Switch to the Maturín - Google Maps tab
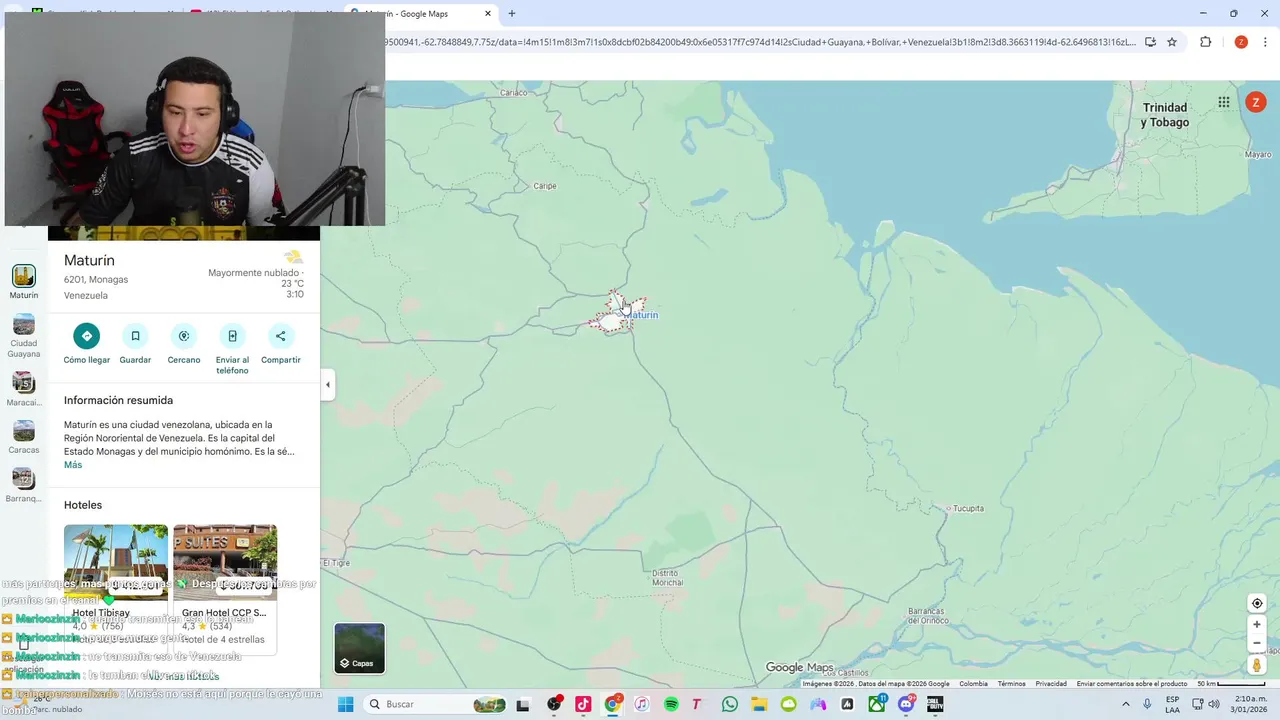The width and height of the screenshot is (1280, 720). (420, 14)
